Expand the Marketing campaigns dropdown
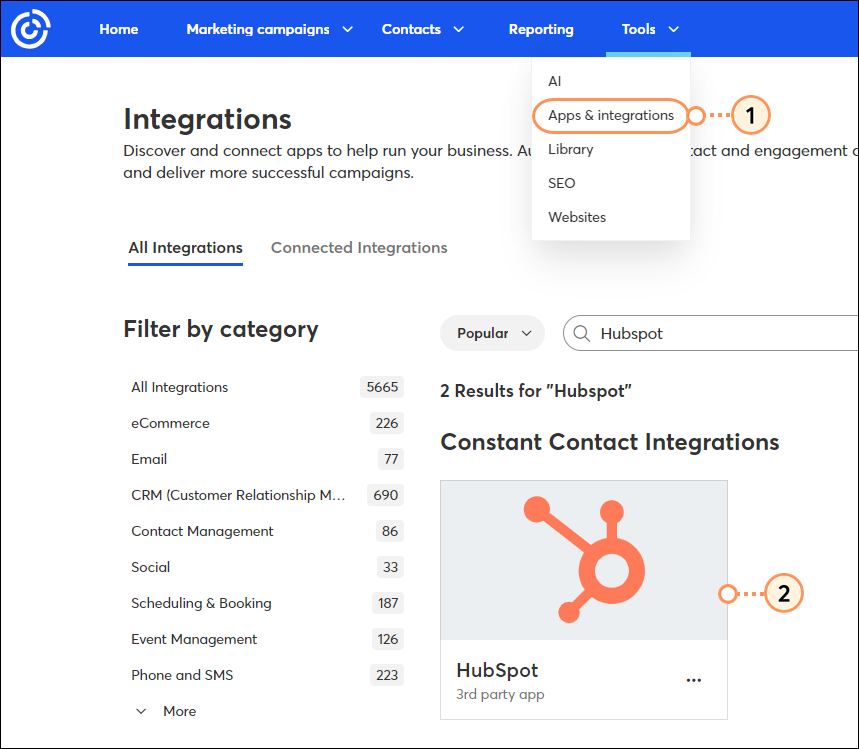The height and width of the screenshot is (749, 859). click(258, 29)
